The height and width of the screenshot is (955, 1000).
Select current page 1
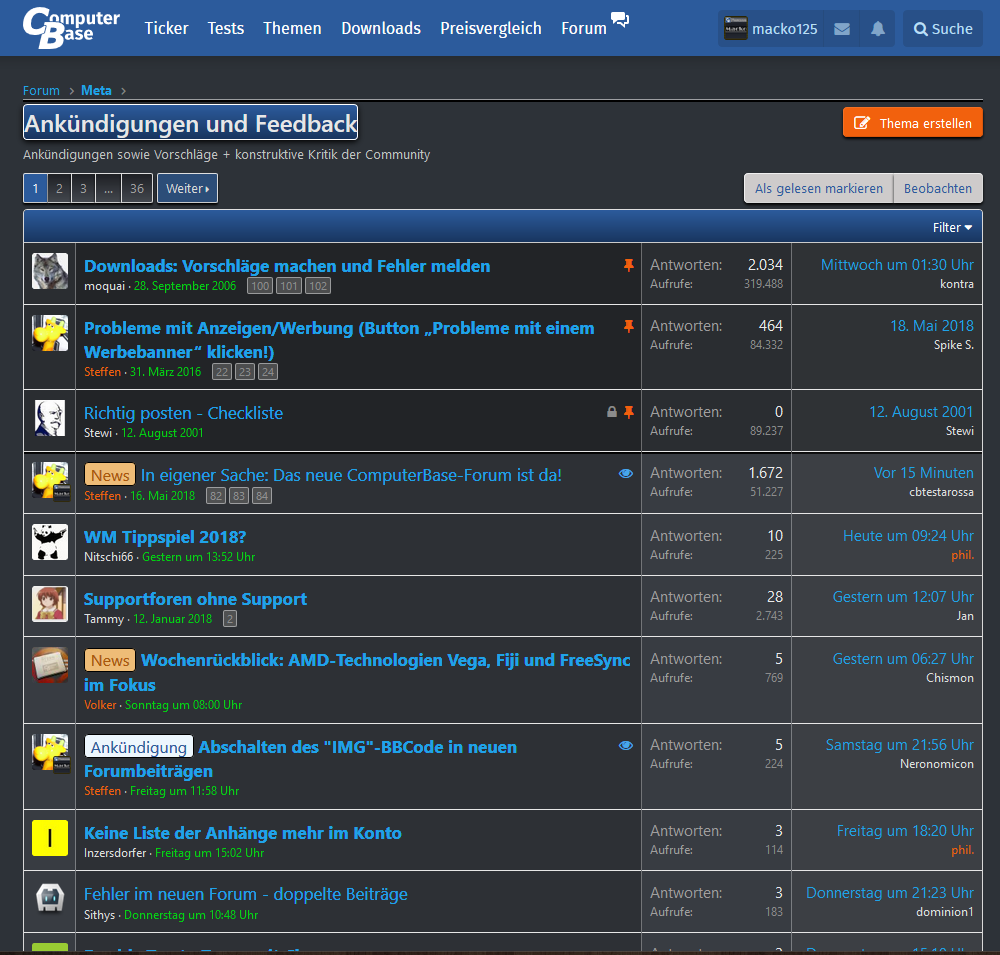(x=35, y=188)
